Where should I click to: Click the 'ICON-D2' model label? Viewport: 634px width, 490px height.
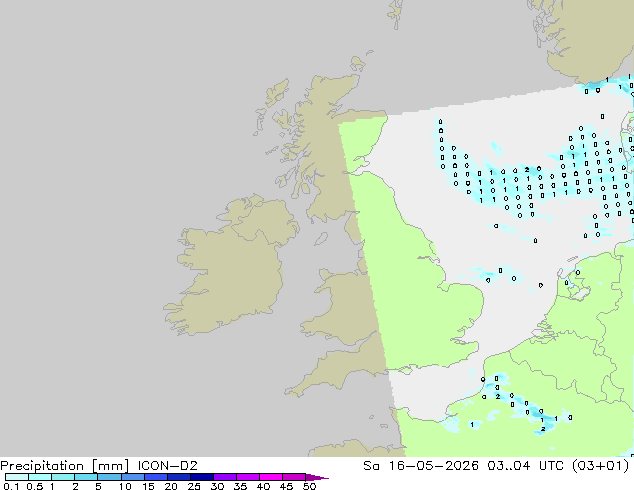(167, 466)
